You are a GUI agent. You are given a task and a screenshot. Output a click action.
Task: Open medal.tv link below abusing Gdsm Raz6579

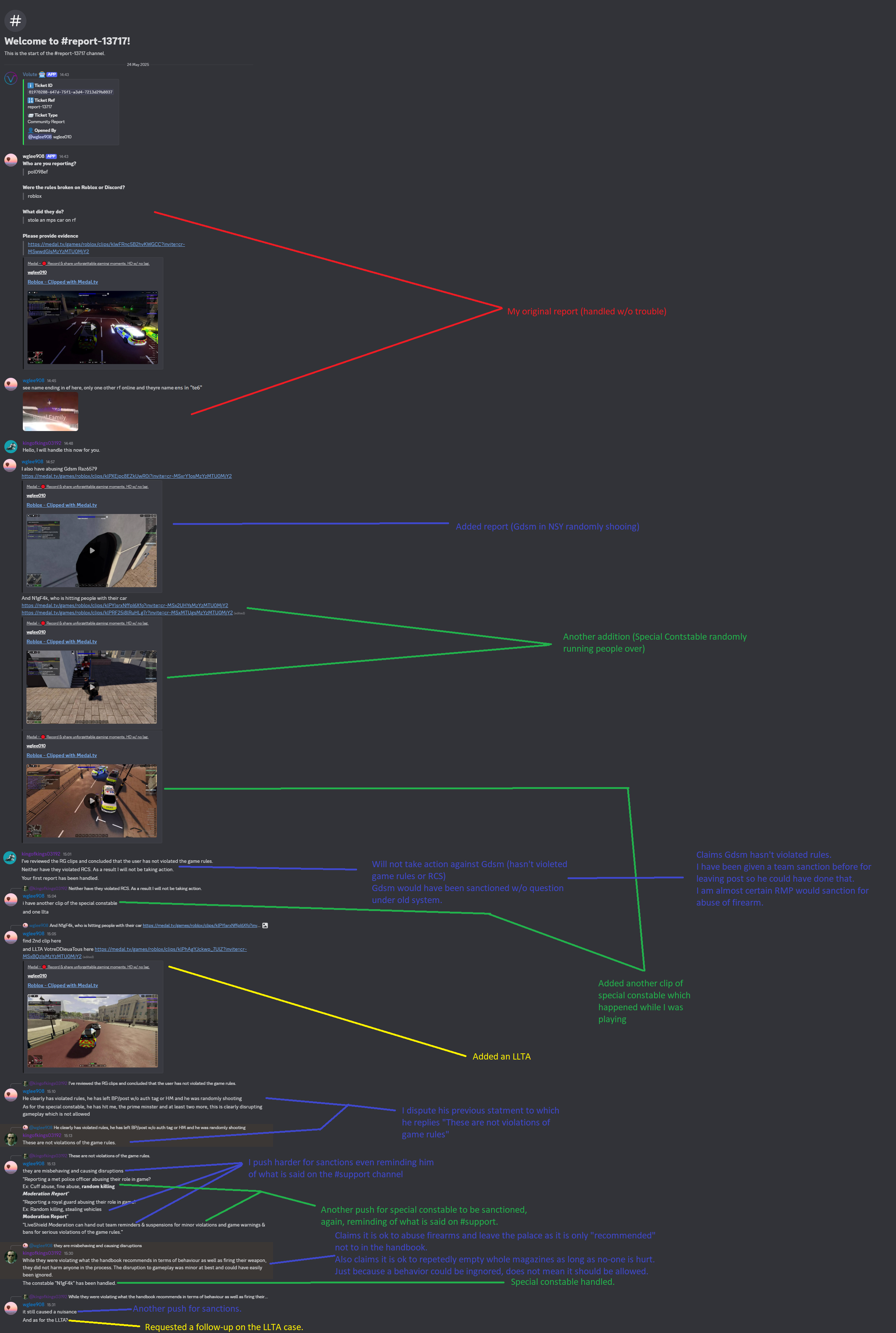[126, 476]
